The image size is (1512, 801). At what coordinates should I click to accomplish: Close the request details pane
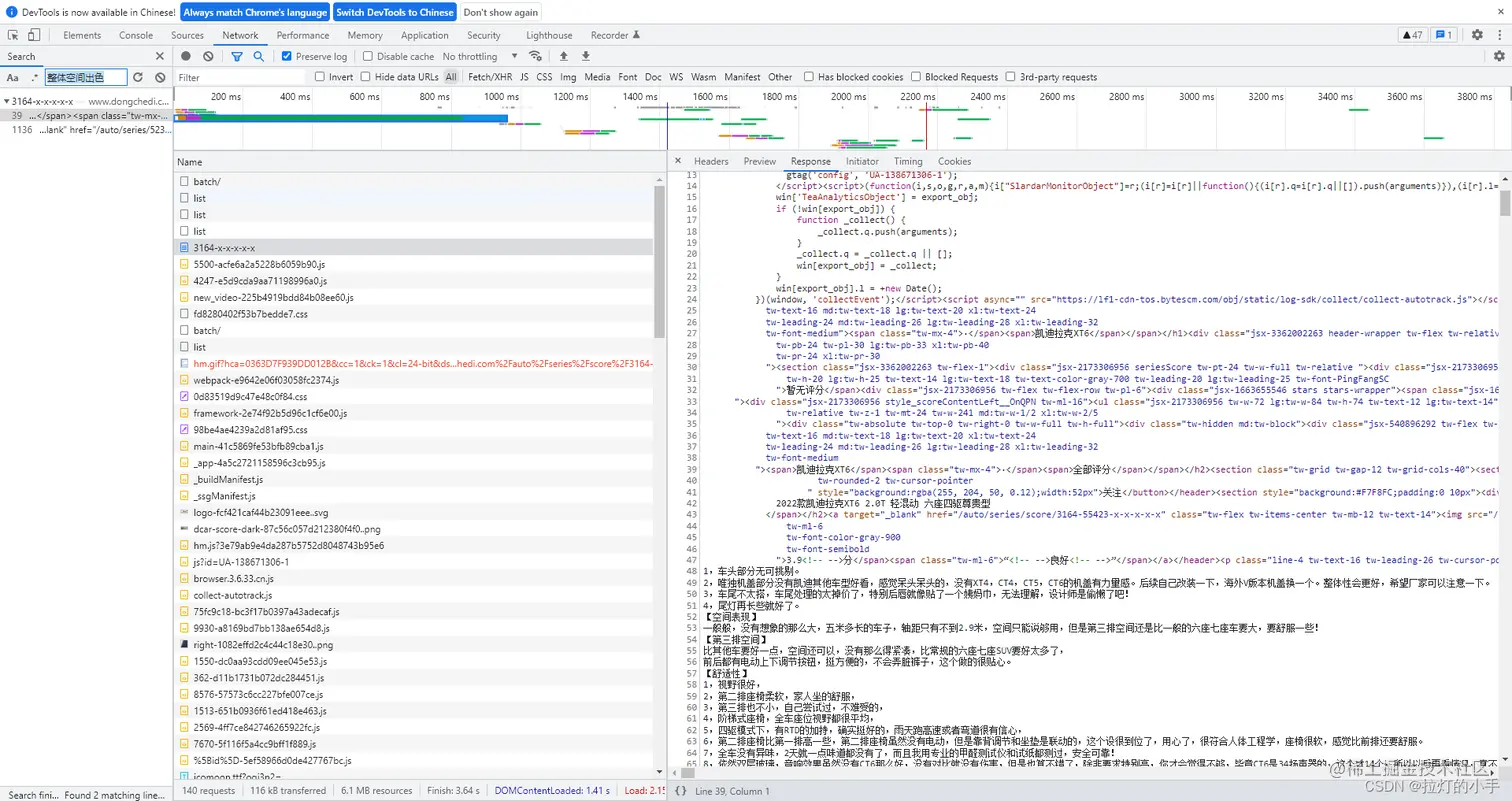[x=678, y=161]
